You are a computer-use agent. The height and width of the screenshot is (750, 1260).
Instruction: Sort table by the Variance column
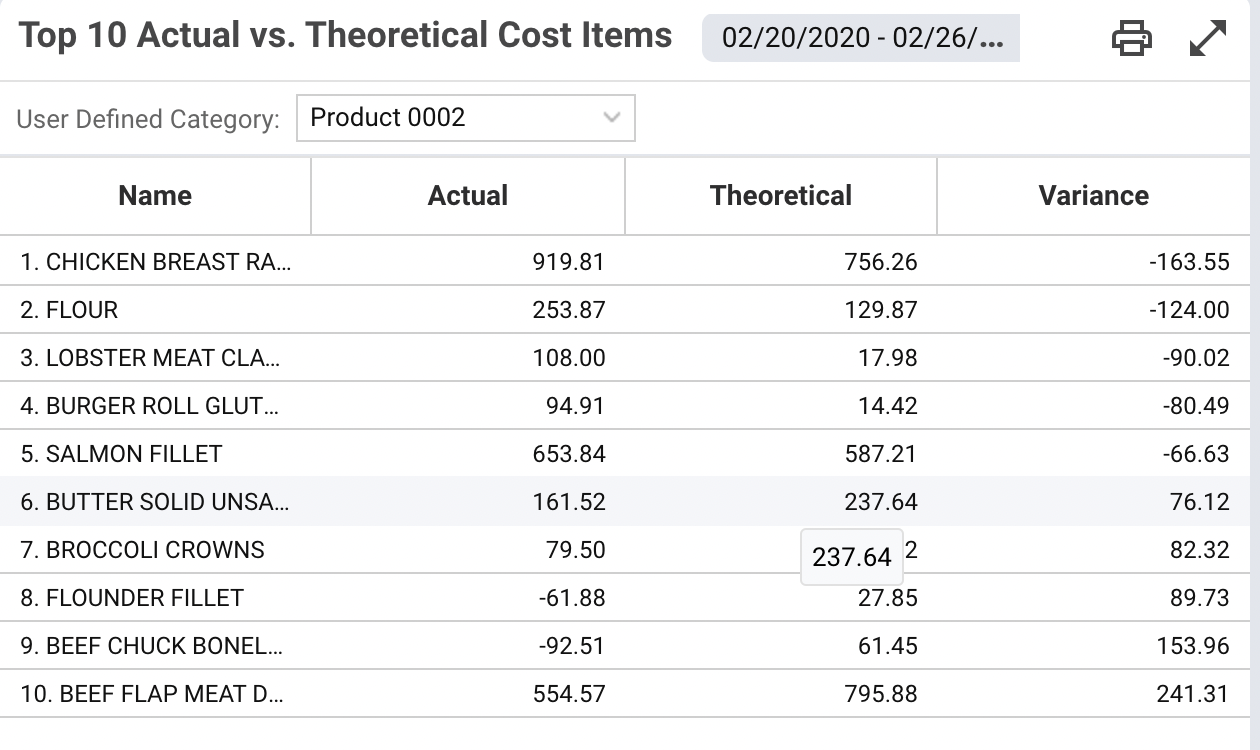click(1093, 196)
